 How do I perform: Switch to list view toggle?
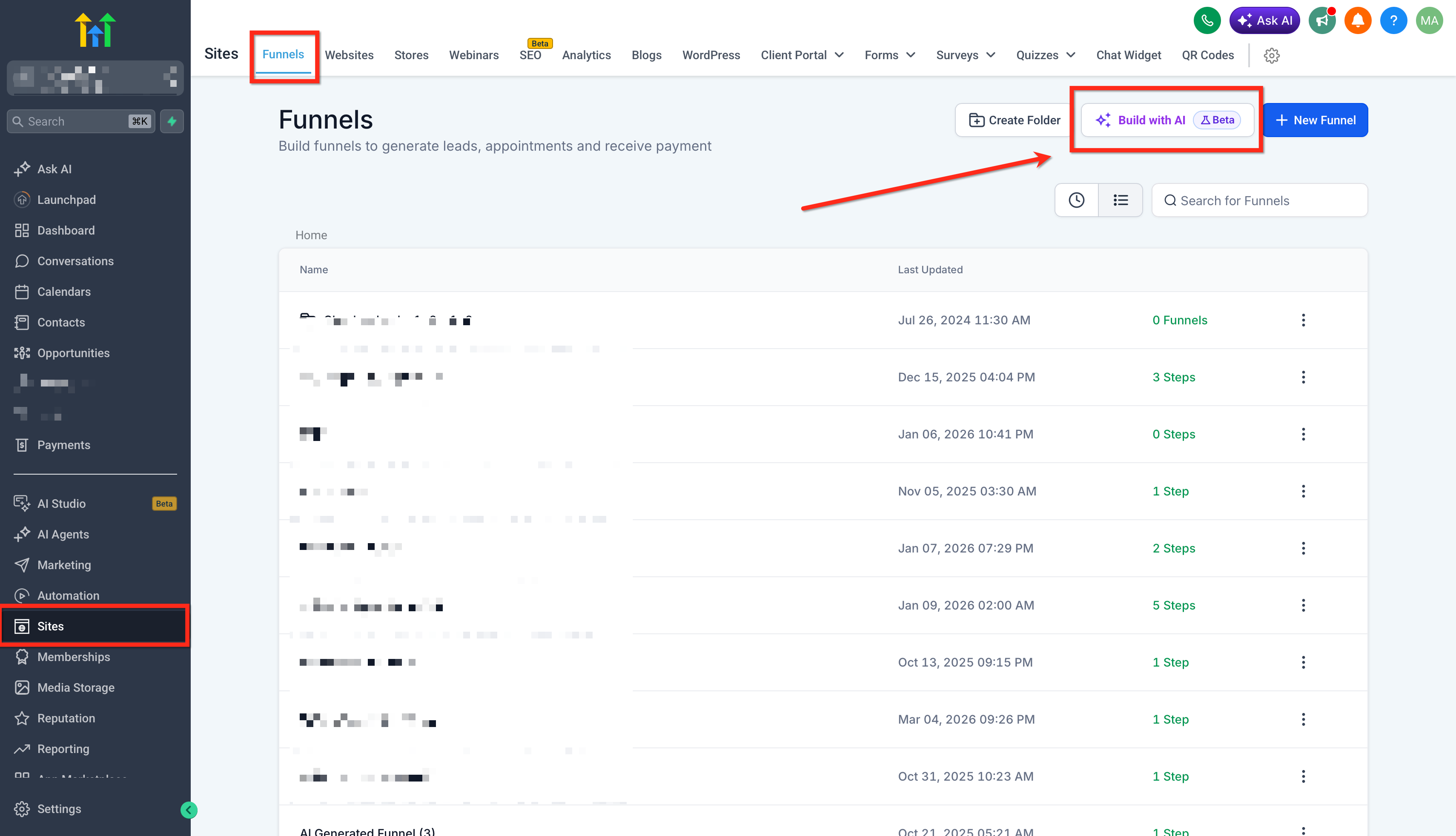(x=1120, y=200)
